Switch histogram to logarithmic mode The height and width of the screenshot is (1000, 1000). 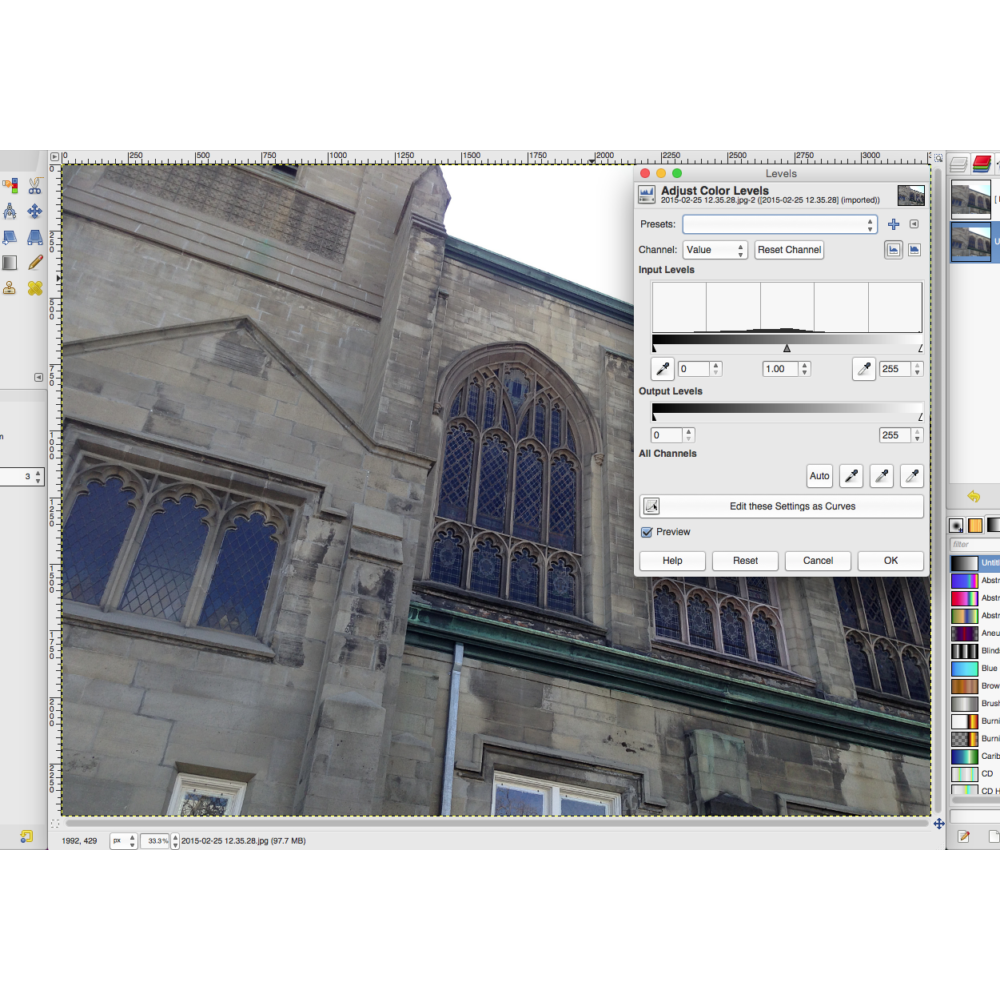click(x=913, y=250)
